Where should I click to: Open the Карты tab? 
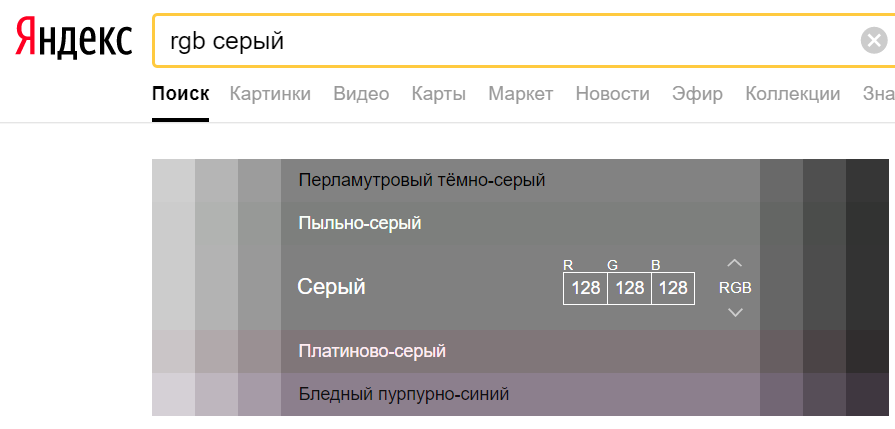[438, 94]
